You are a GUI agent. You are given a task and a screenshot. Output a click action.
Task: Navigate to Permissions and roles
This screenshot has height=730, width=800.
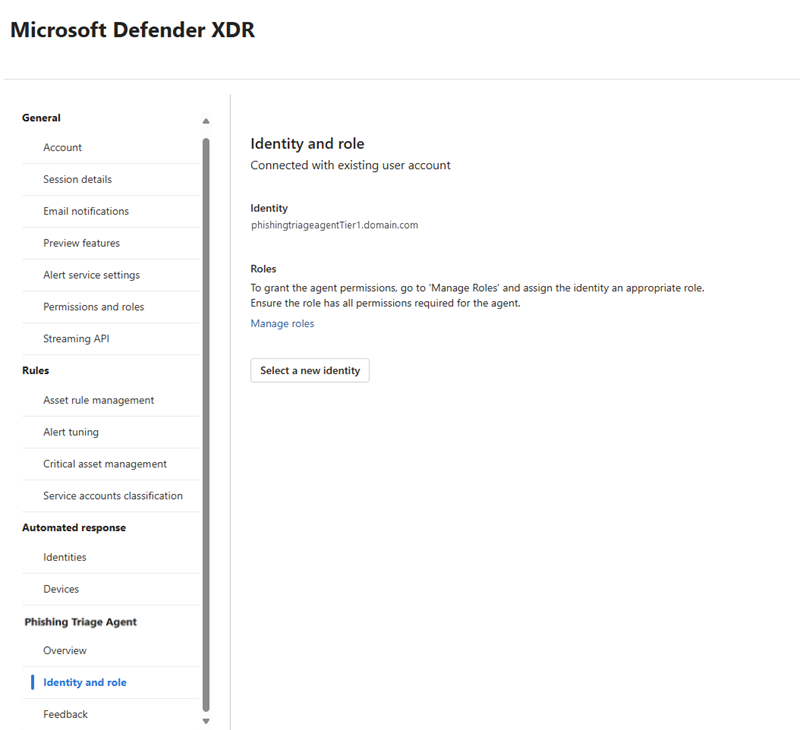click(x=93, y=307)
